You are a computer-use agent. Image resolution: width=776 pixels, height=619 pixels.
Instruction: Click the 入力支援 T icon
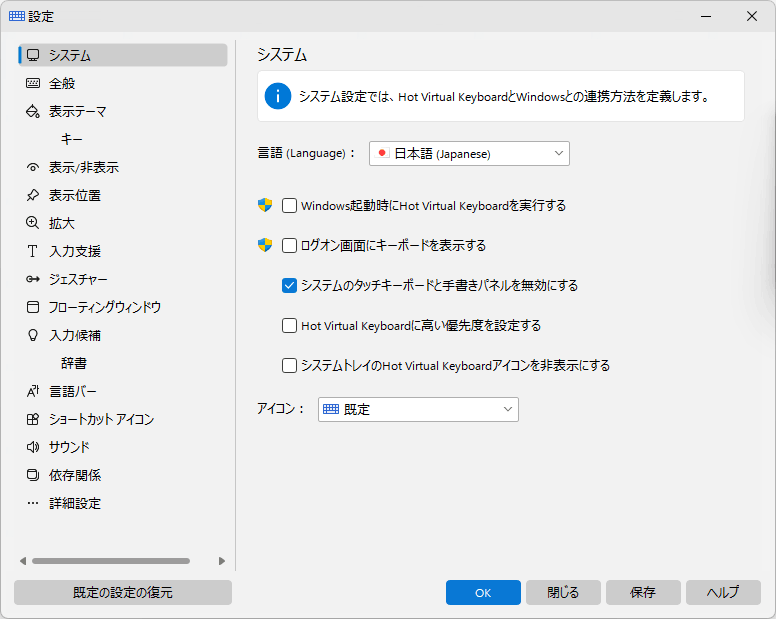click(x=33, y=251)
